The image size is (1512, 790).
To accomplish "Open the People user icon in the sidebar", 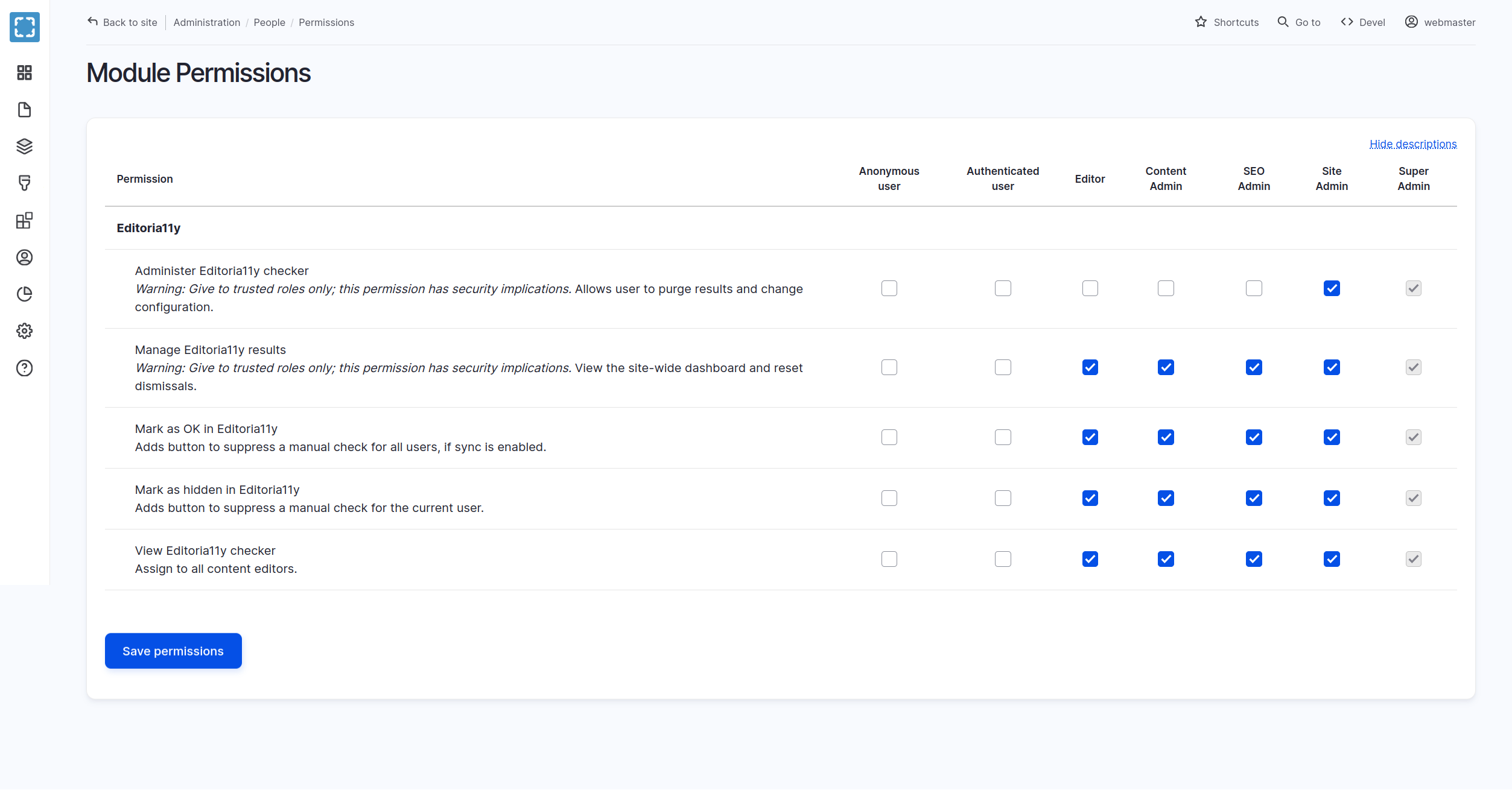I will pos(25,258).
